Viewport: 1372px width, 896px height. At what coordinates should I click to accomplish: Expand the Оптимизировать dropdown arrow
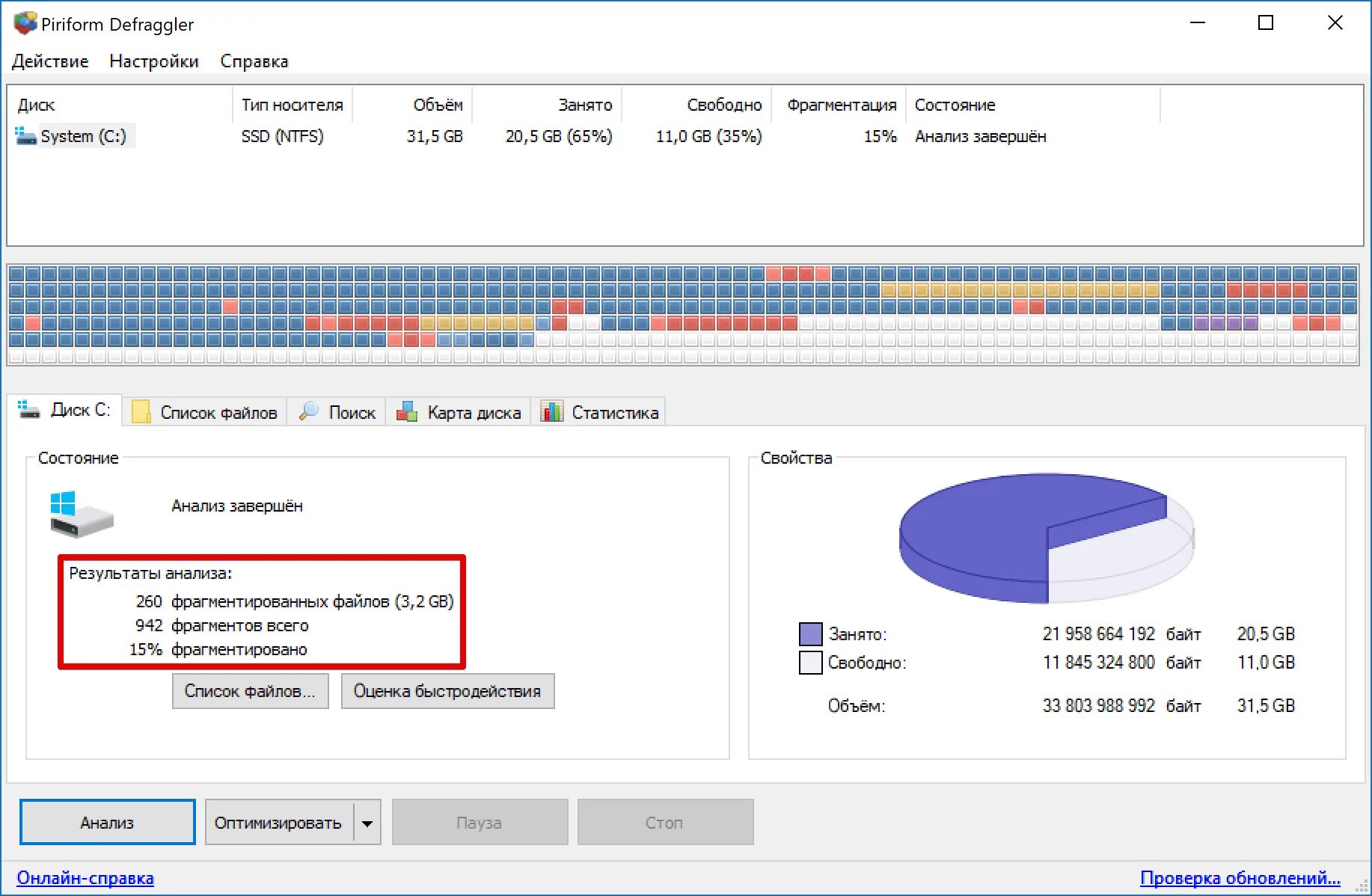(x=367, y=823)
